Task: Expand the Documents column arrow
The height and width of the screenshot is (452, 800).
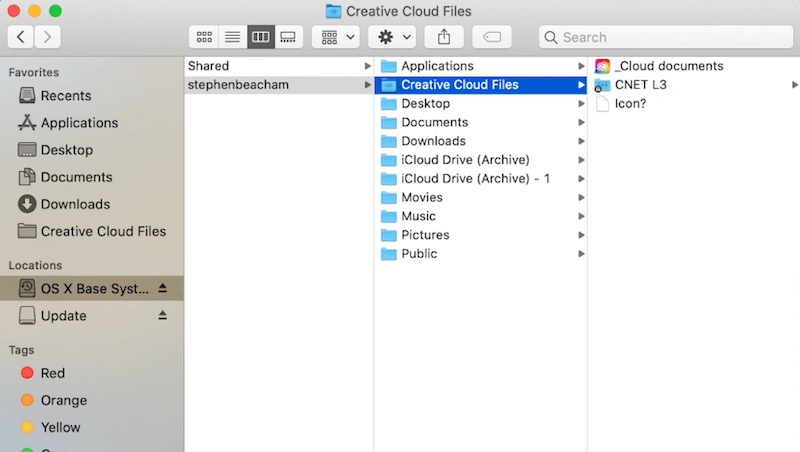Action: click(x=581, y=122)
